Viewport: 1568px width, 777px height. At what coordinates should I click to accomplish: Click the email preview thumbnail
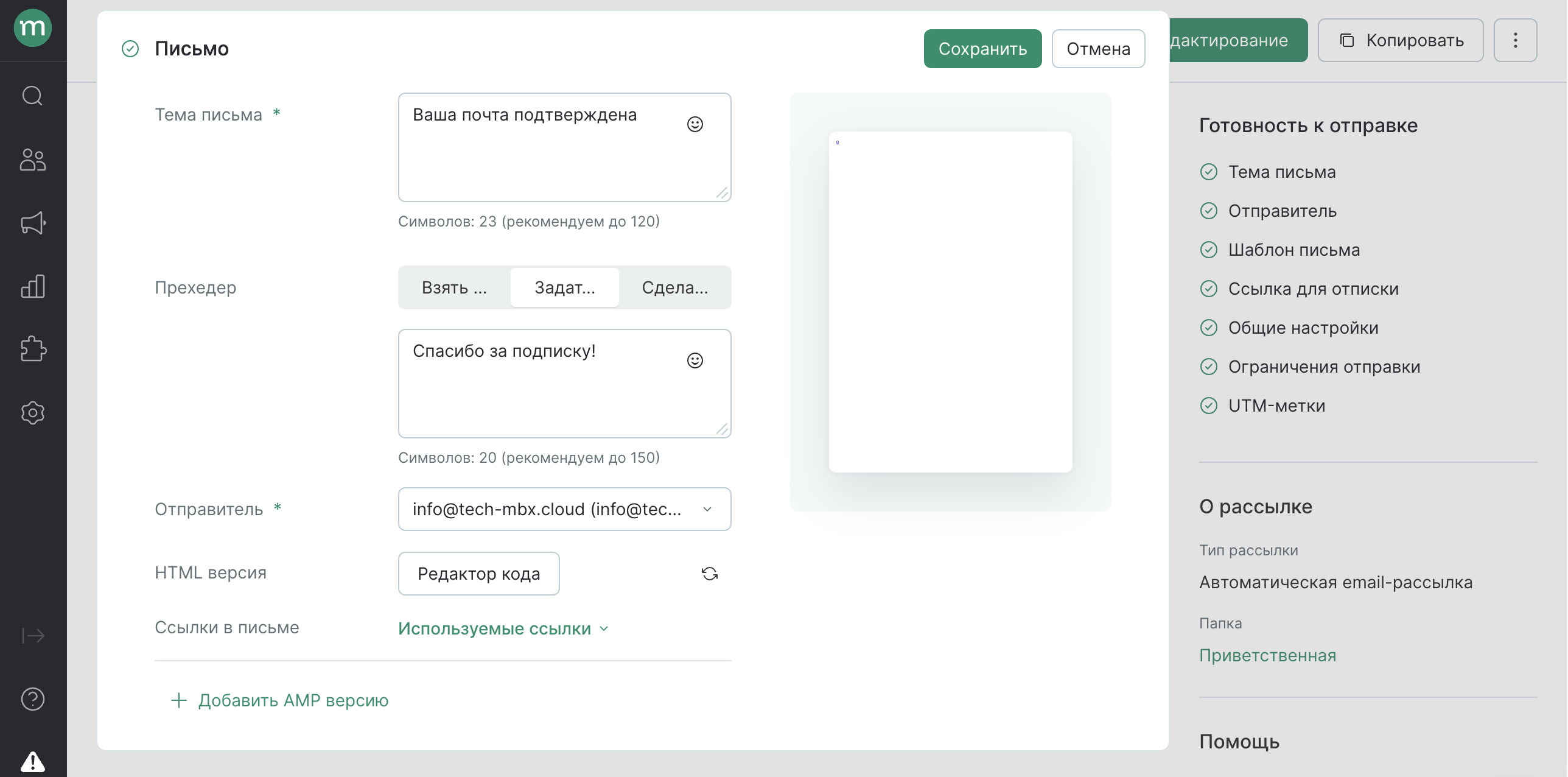point(951,302)
